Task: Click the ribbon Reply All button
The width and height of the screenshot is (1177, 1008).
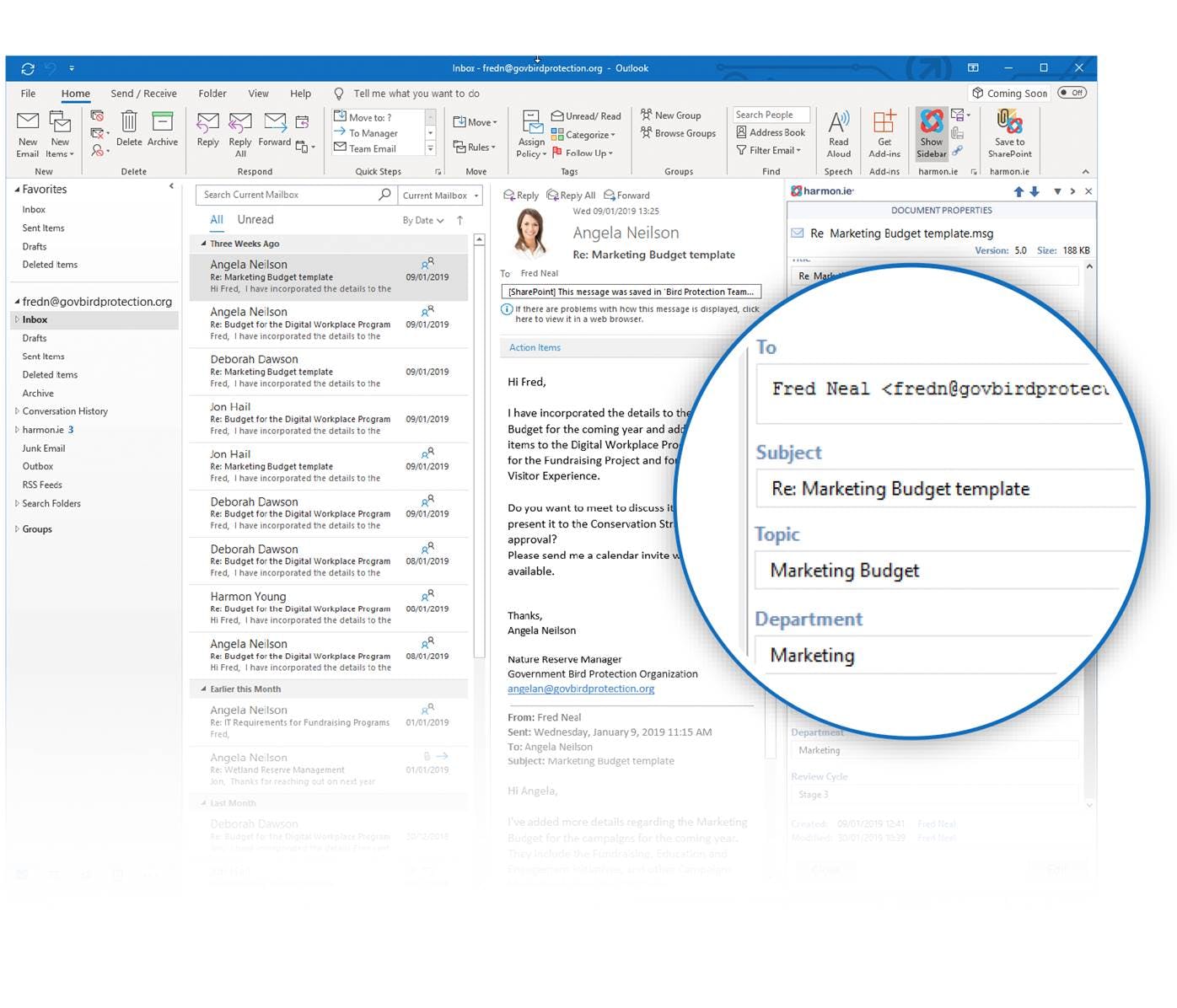Action: click(240, 135)
